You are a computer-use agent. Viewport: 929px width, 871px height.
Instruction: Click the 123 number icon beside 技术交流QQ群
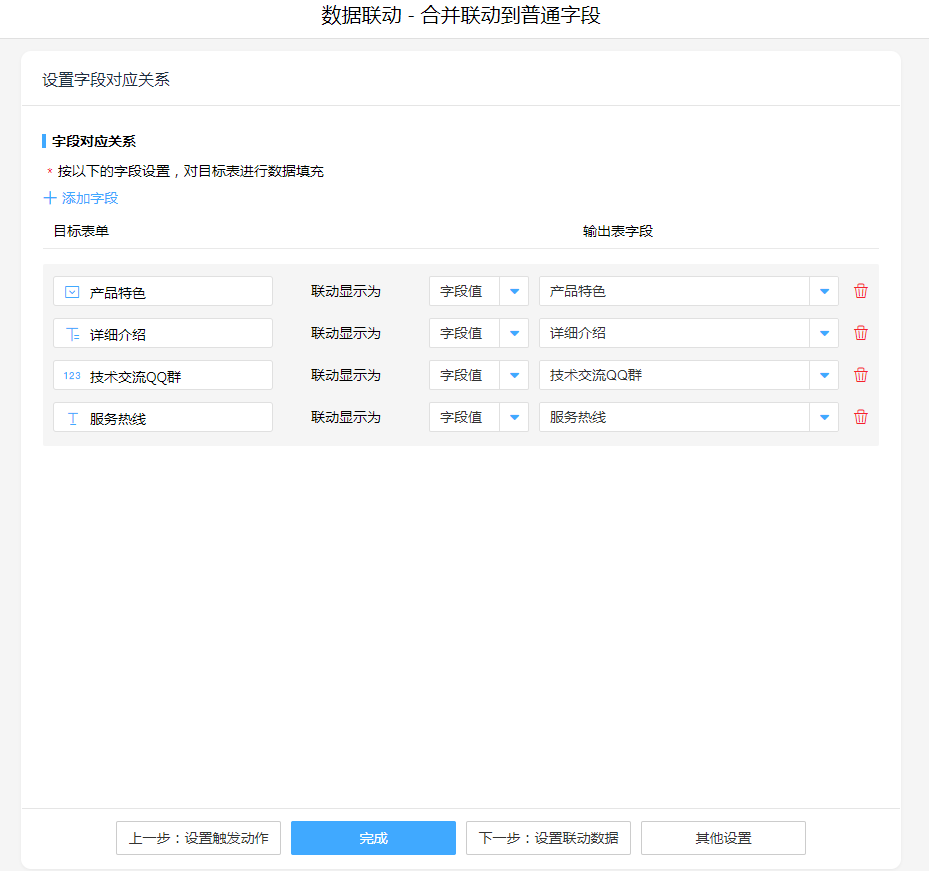72,376
